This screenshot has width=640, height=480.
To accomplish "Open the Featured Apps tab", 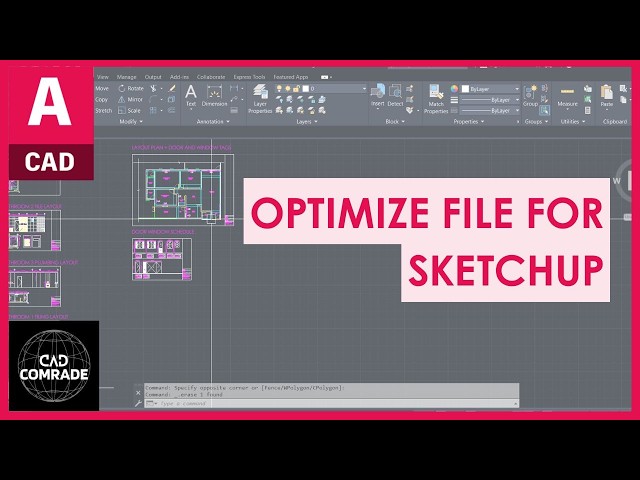I will pyautogui.click(x=291, y=77).
